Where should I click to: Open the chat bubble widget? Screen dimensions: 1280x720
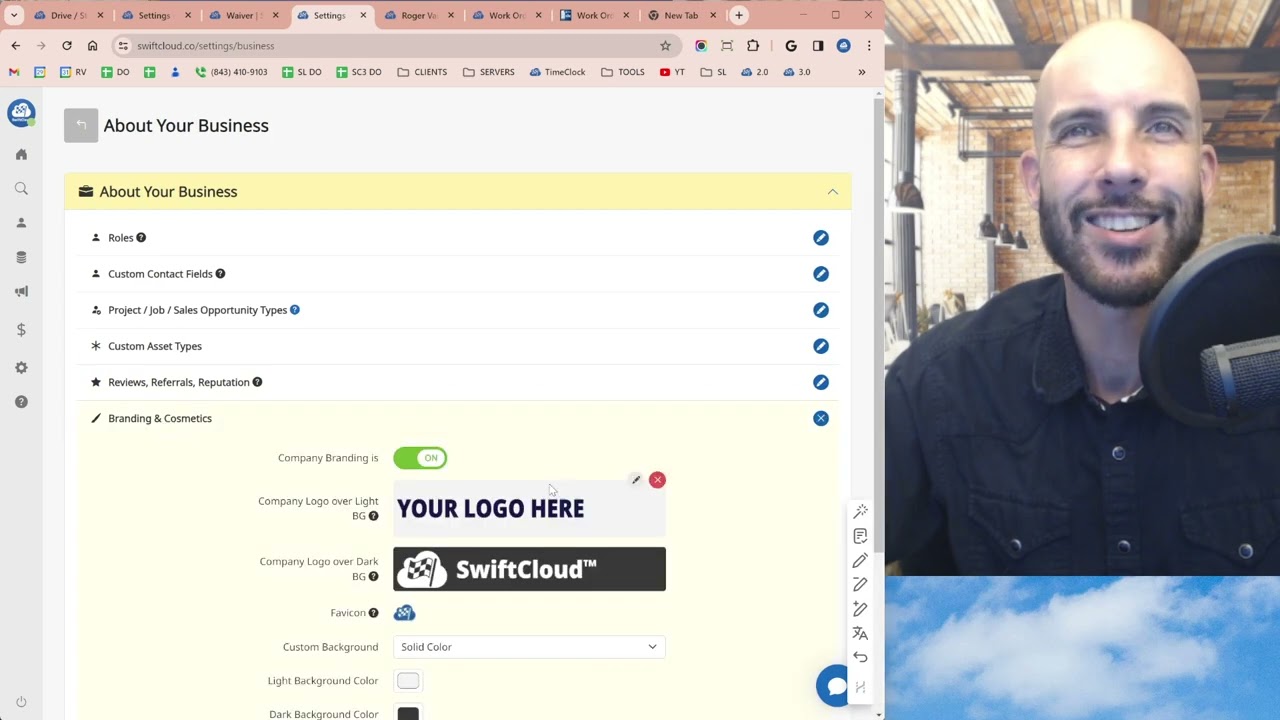click(833, 686)
